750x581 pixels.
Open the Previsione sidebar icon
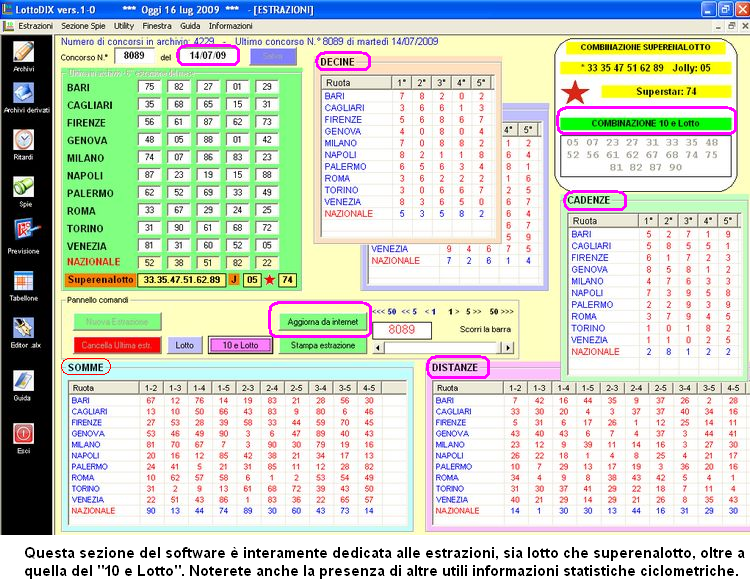click(x=23, y=230)
